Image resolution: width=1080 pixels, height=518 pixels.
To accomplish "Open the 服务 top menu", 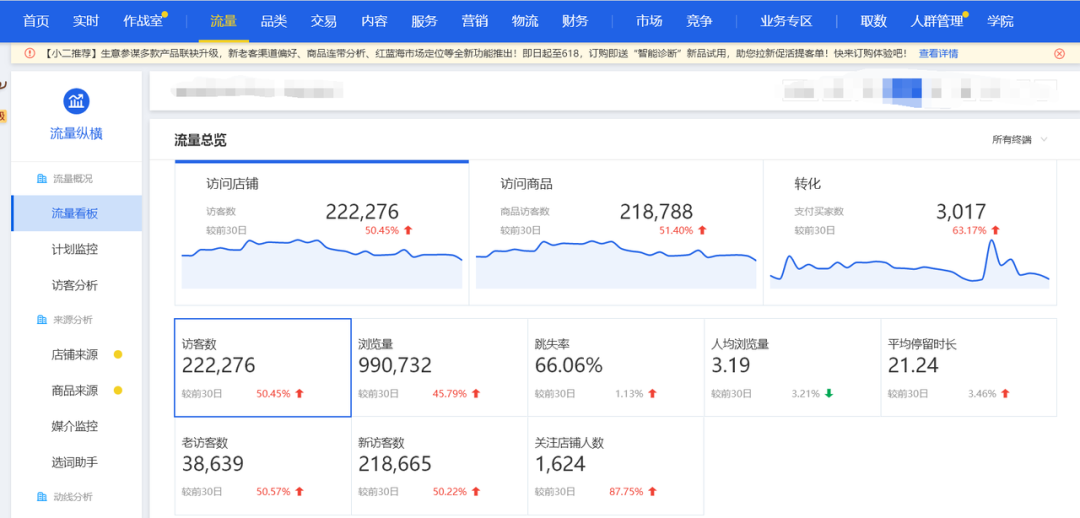I will click(424, 21).
